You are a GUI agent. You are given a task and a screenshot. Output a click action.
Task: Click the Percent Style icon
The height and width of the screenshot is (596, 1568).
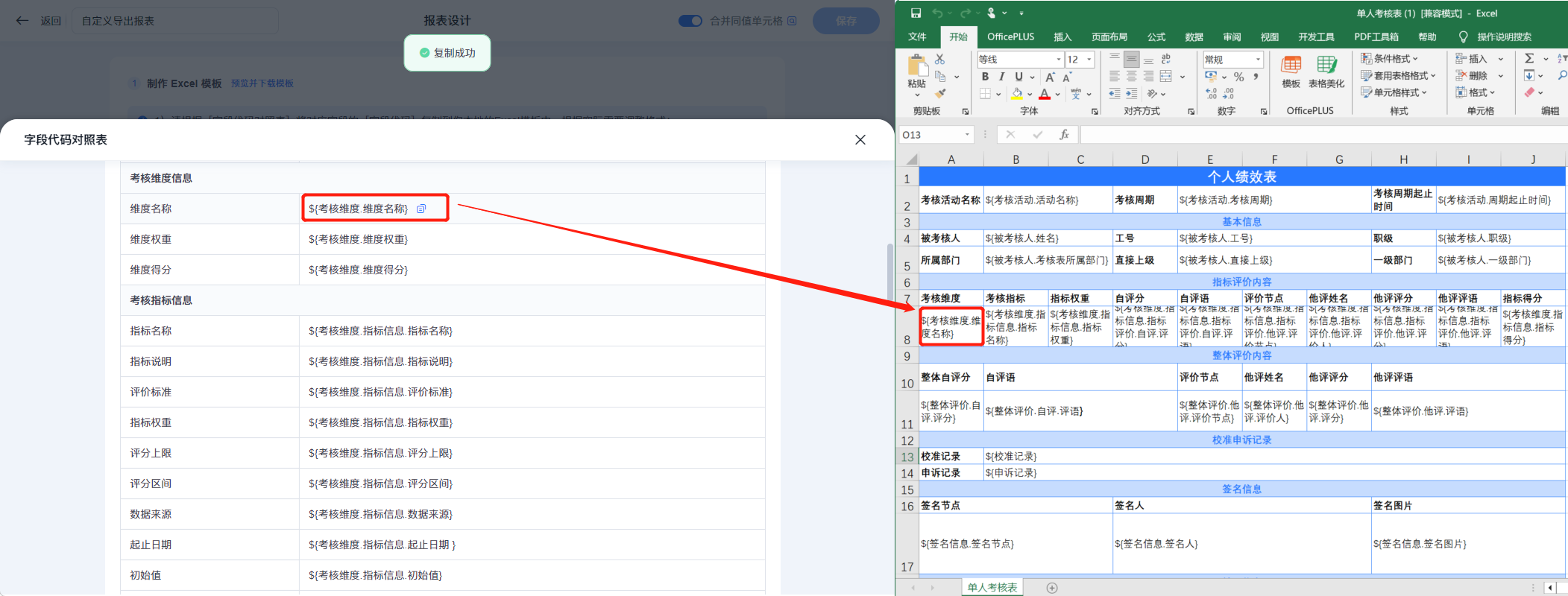coord(1238,77)
